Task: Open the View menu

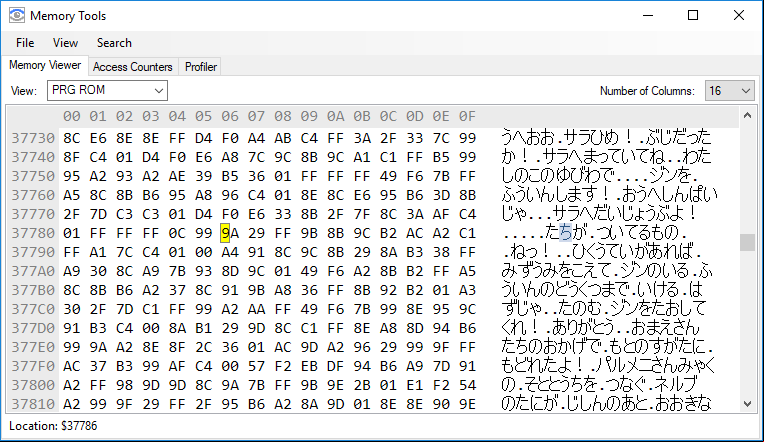Action: tap(65, 43)
